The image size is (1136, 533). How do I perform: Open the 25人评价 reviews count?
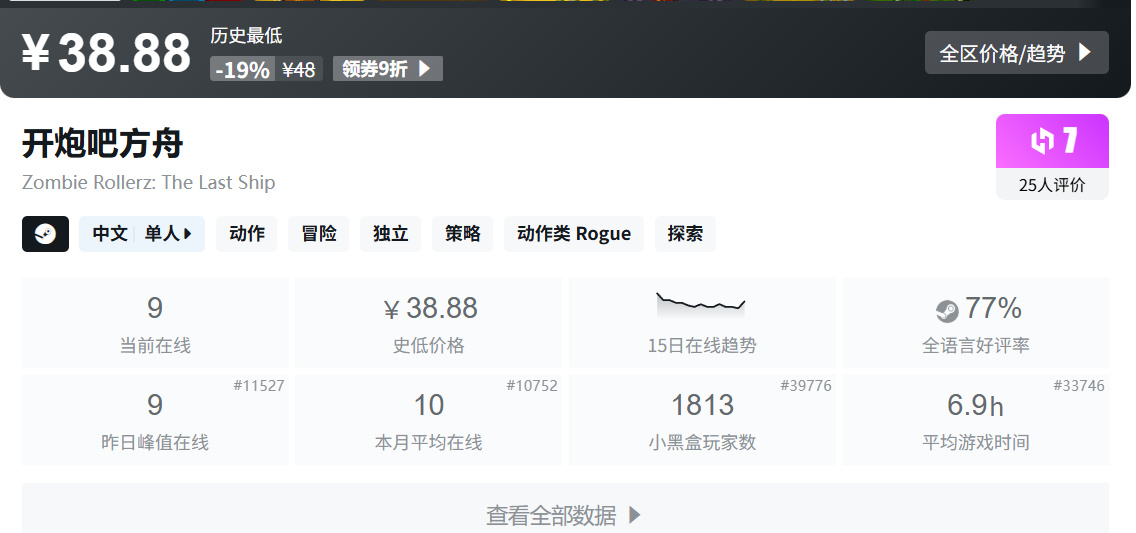pyautogui.click(x=1052, y=185)
